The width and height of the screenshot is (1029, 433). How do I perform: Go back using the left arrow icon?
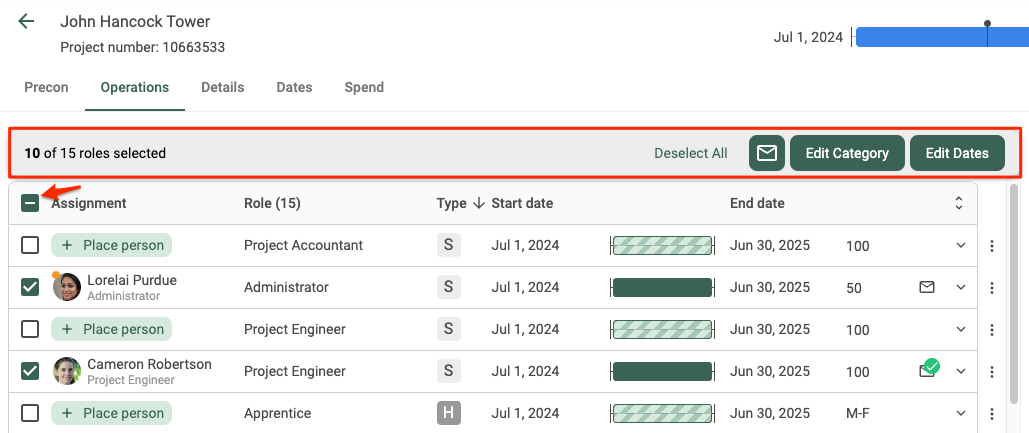coord(26,21)
